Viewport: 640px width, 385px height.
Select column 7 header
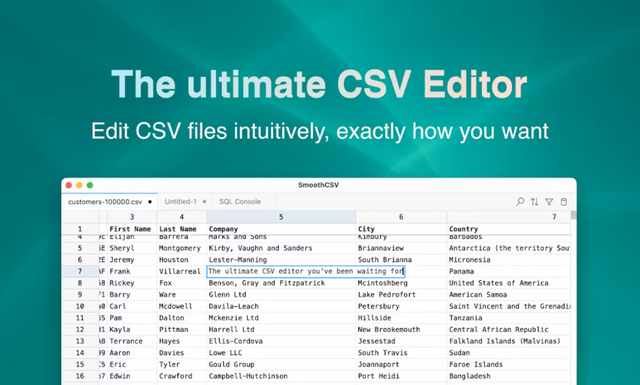click(509, 217)
